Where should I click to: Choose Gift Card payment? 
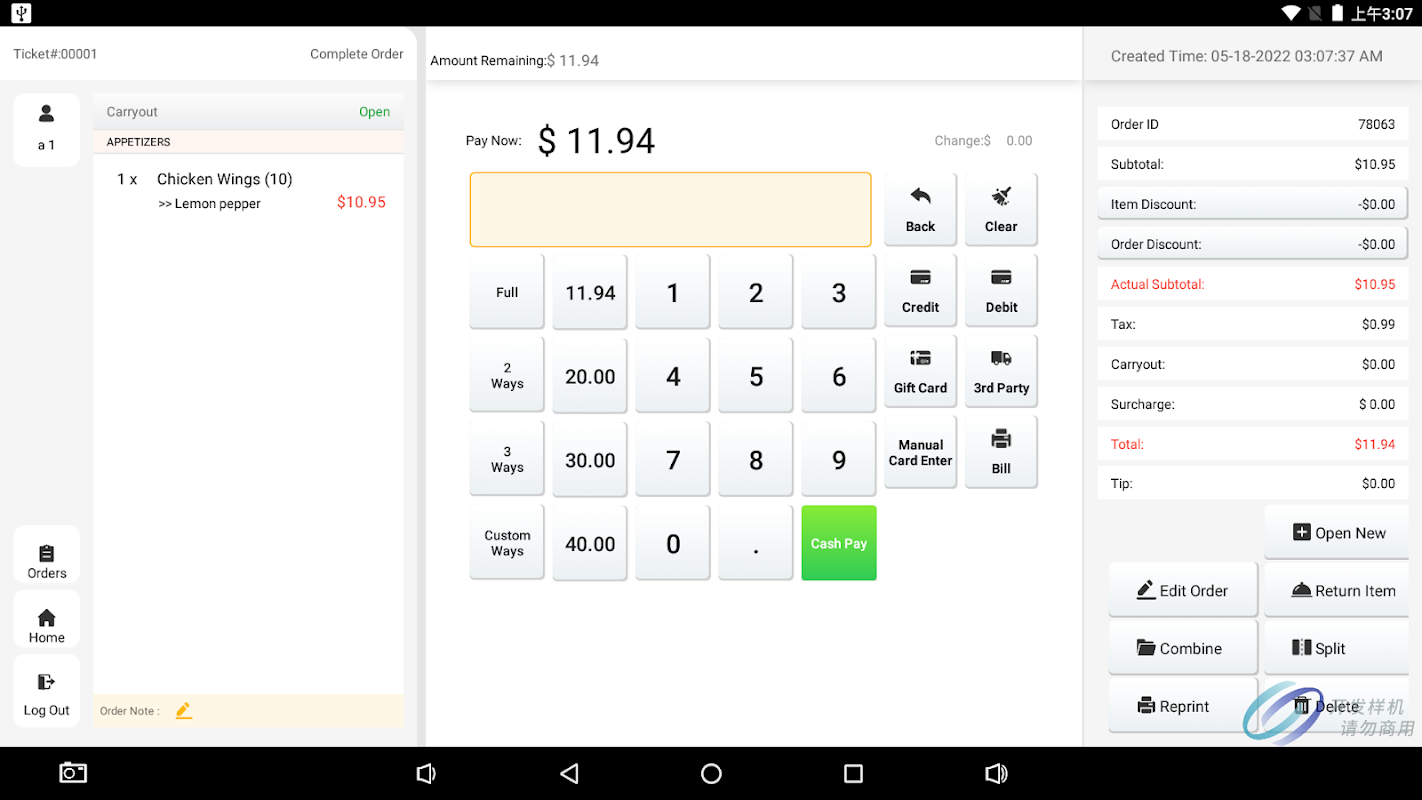click(x=920, y=370)
